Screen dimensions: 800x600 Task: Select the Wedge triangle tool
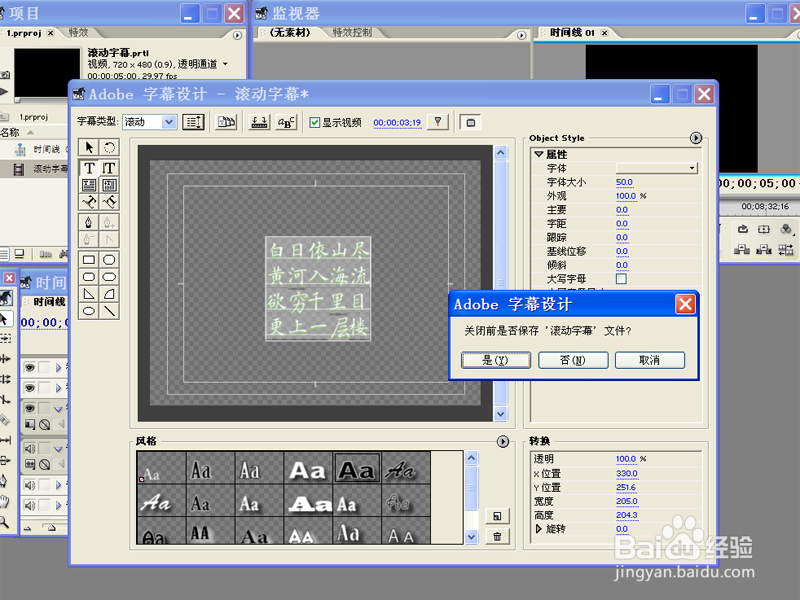click(x=89, y=294)
